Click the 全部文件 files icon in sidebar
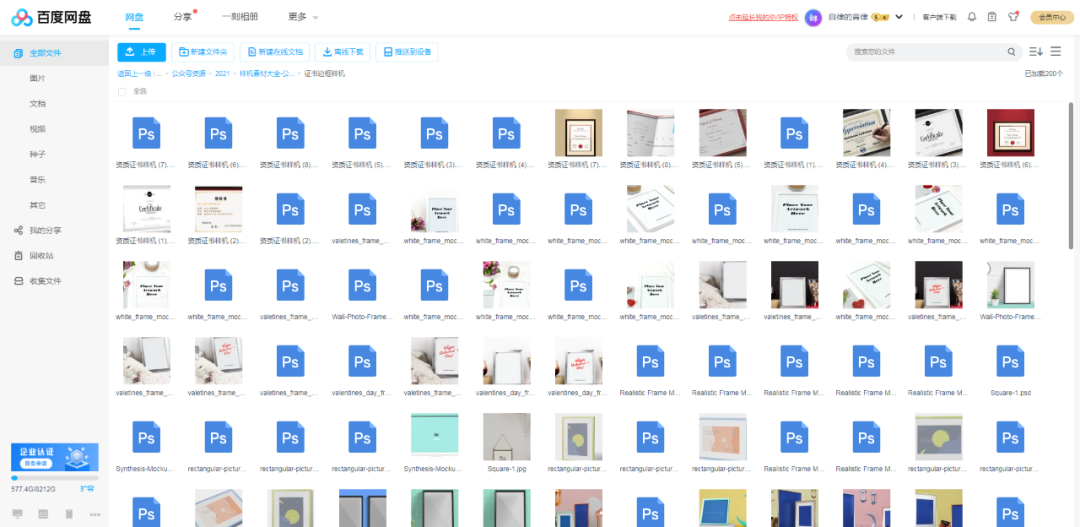This screenshot has width=1080, height=527. (x=19, y=53)
